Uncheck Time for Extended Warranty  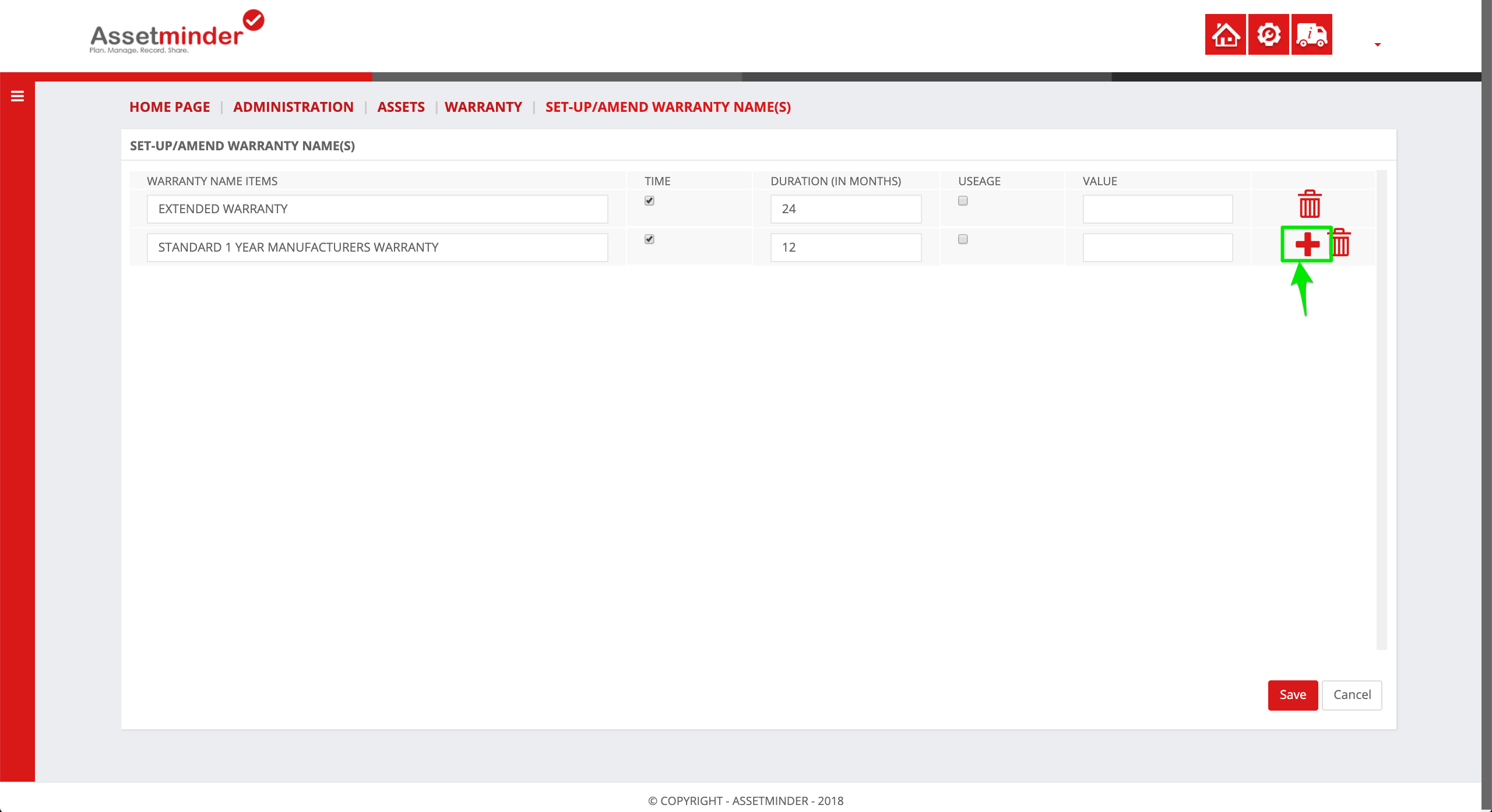pyautogui.click(x=649, y=201)
